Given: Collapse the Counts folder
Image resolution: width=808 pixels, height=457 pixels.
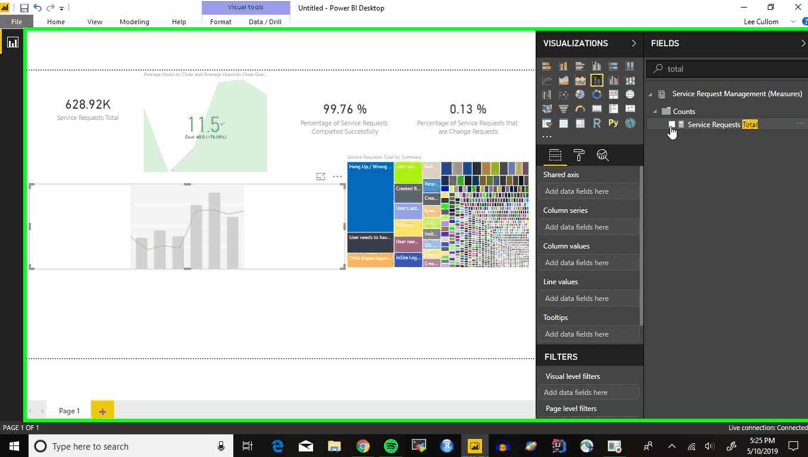Looking at the screenshot, I should click(655, 111).
